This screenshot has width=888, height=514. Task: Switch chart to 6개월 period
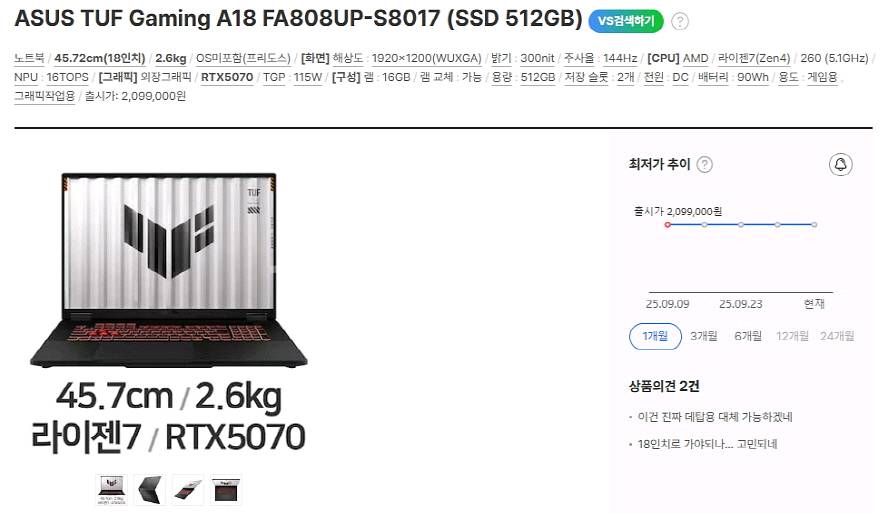pos(748,336)
